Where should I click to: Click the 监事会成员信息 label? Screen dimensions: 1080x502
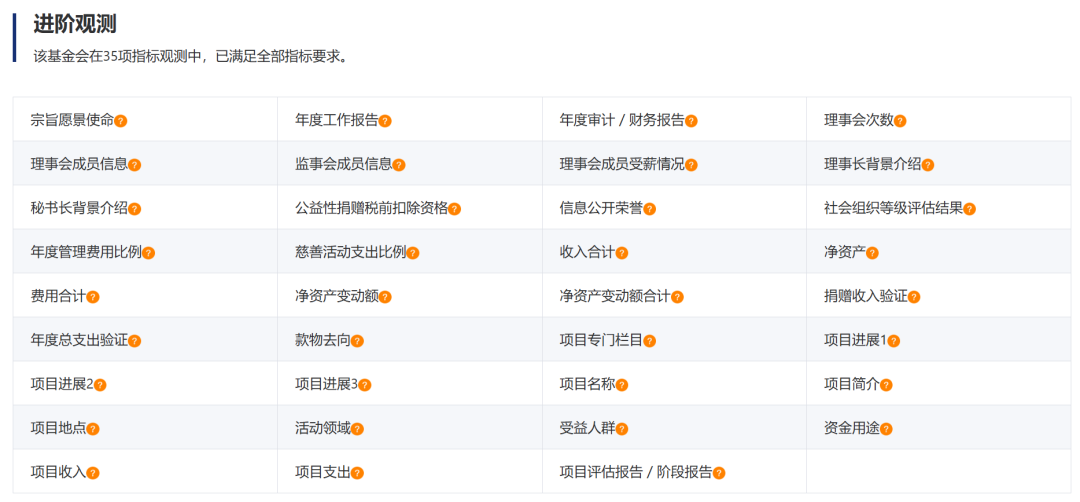click(344, 165)
